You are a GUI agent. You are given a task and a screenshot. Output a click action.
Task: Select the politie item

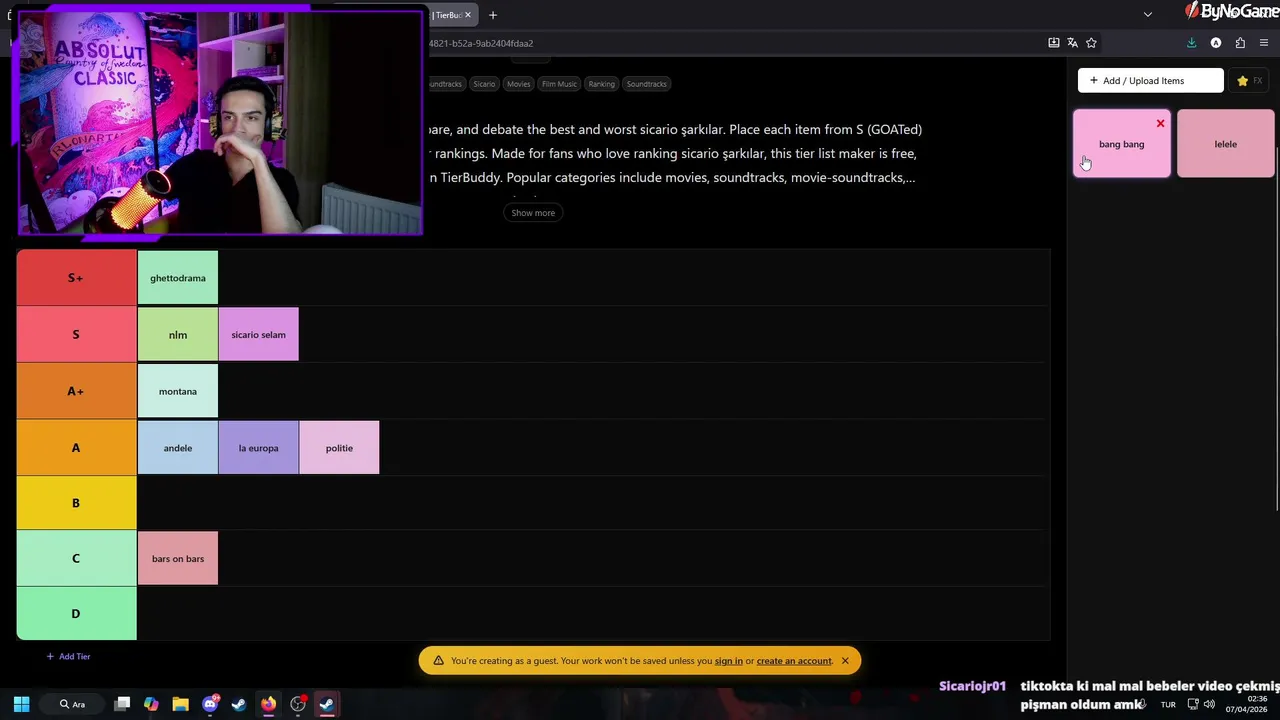point(339,448)
